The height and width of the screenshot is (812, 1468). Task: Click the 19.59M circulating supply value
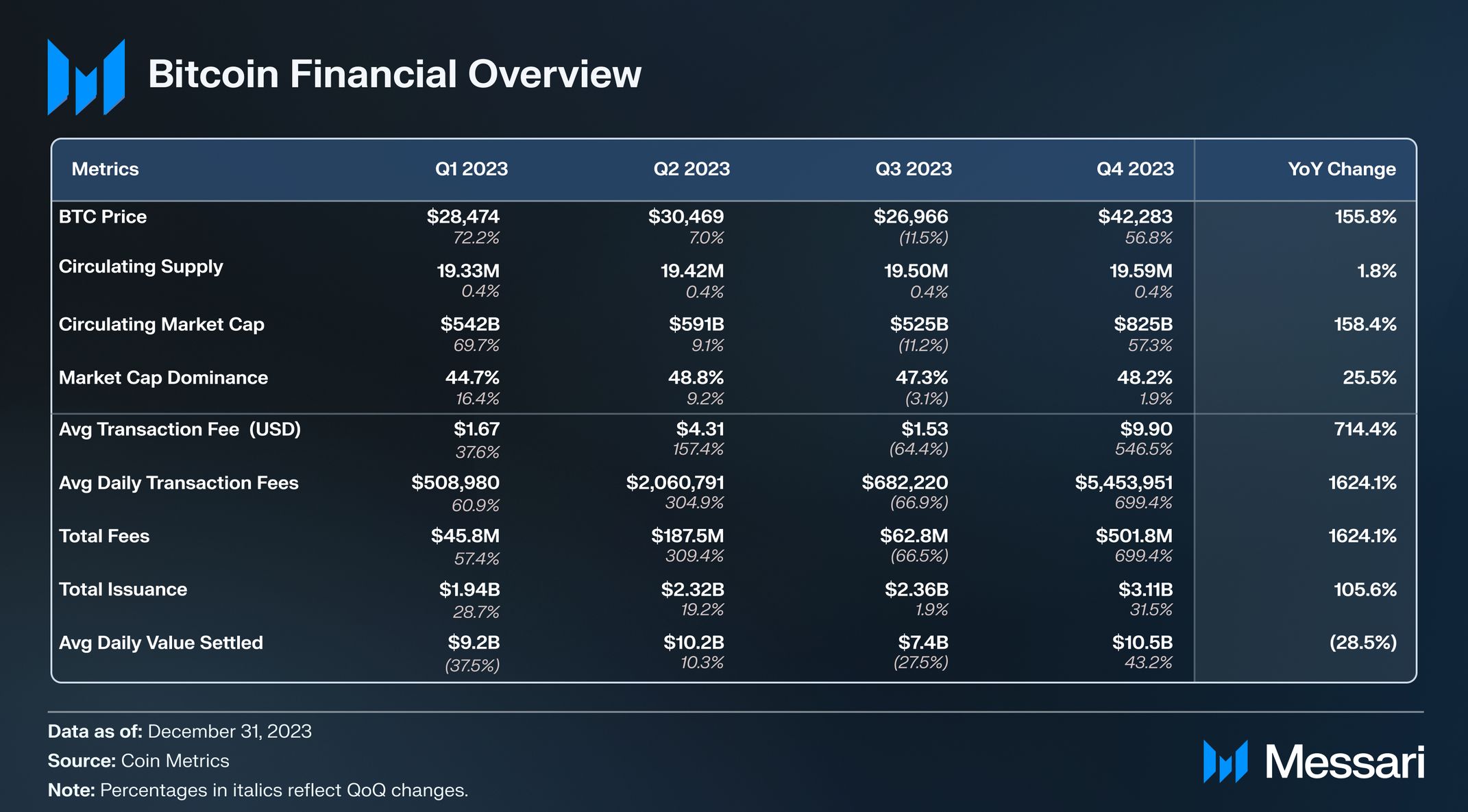(1141, 271)
